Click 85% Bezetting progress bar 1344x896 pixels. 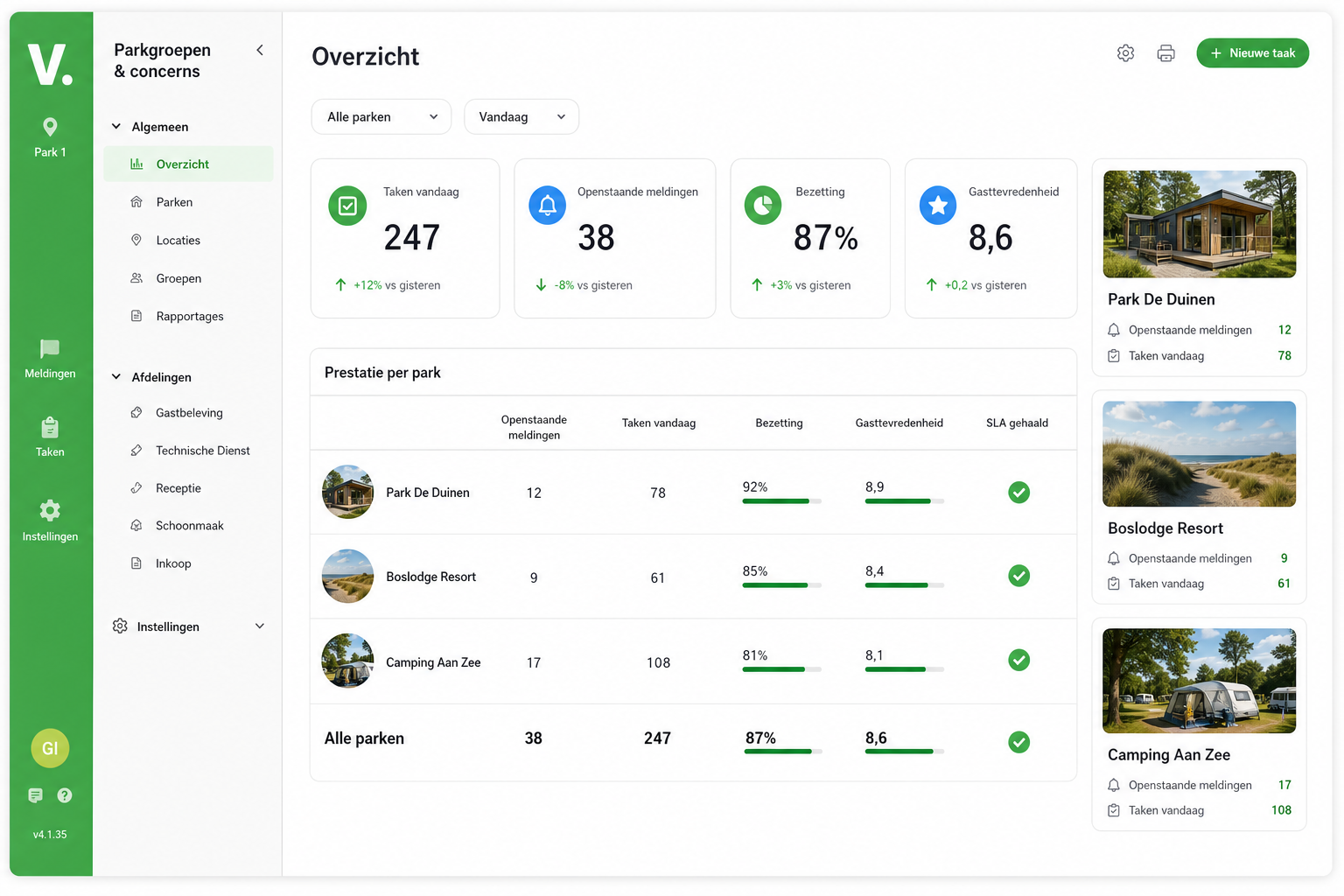click(781, 585)
